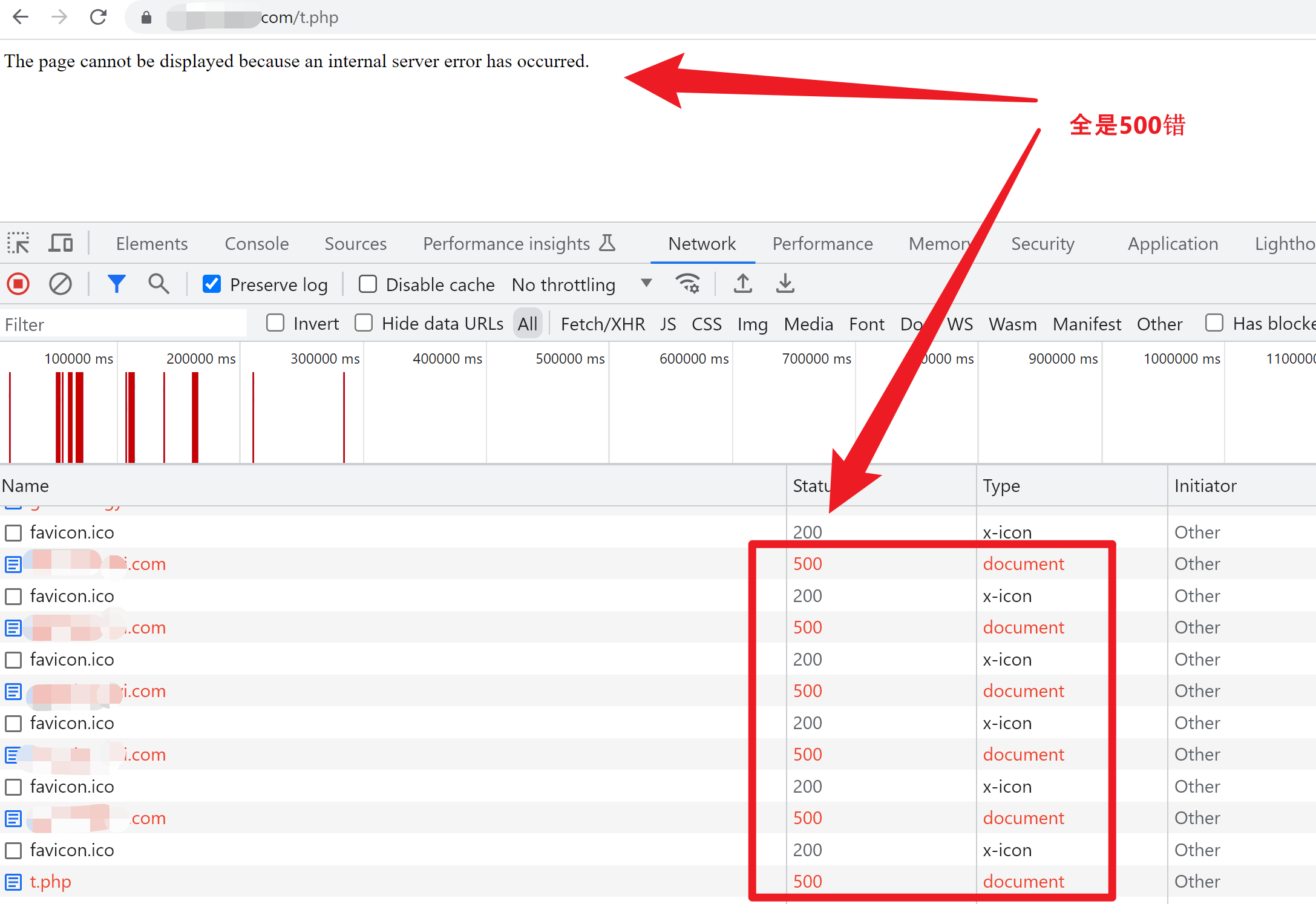Check the Invert filter checkbox

[x=275, y=323]
